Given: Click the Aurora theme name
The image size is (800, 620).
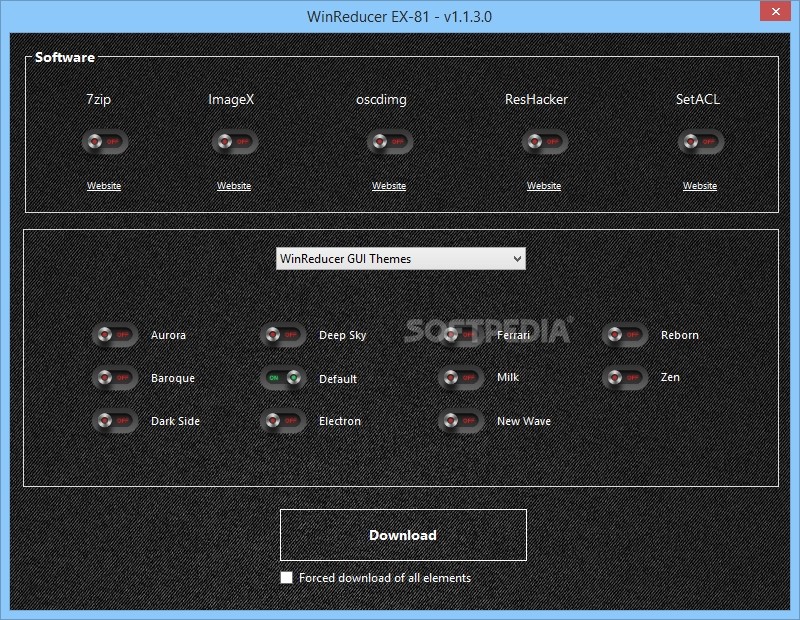Looking at the screenshot, I should pos(168,335).
